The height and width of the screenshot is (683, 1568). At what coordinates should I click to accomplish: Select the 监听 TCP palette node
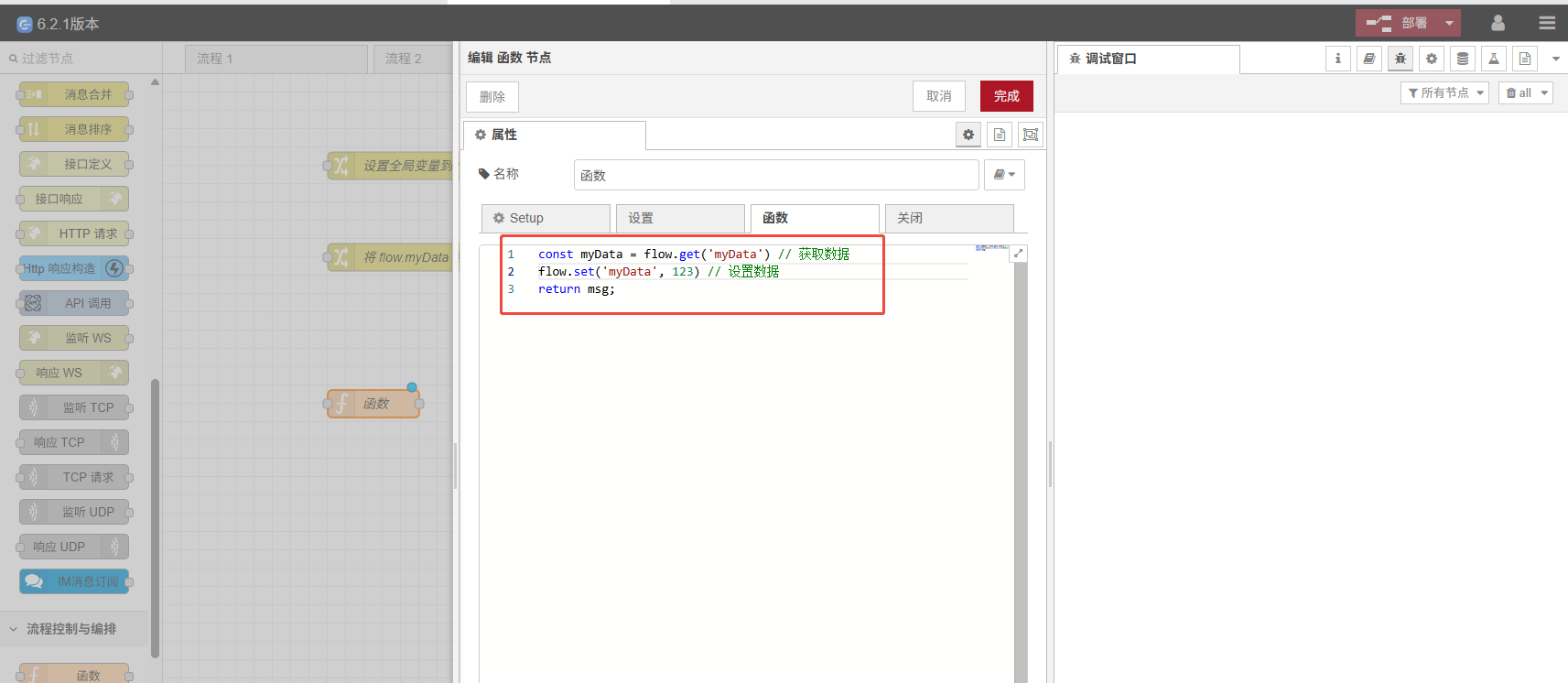74,407
